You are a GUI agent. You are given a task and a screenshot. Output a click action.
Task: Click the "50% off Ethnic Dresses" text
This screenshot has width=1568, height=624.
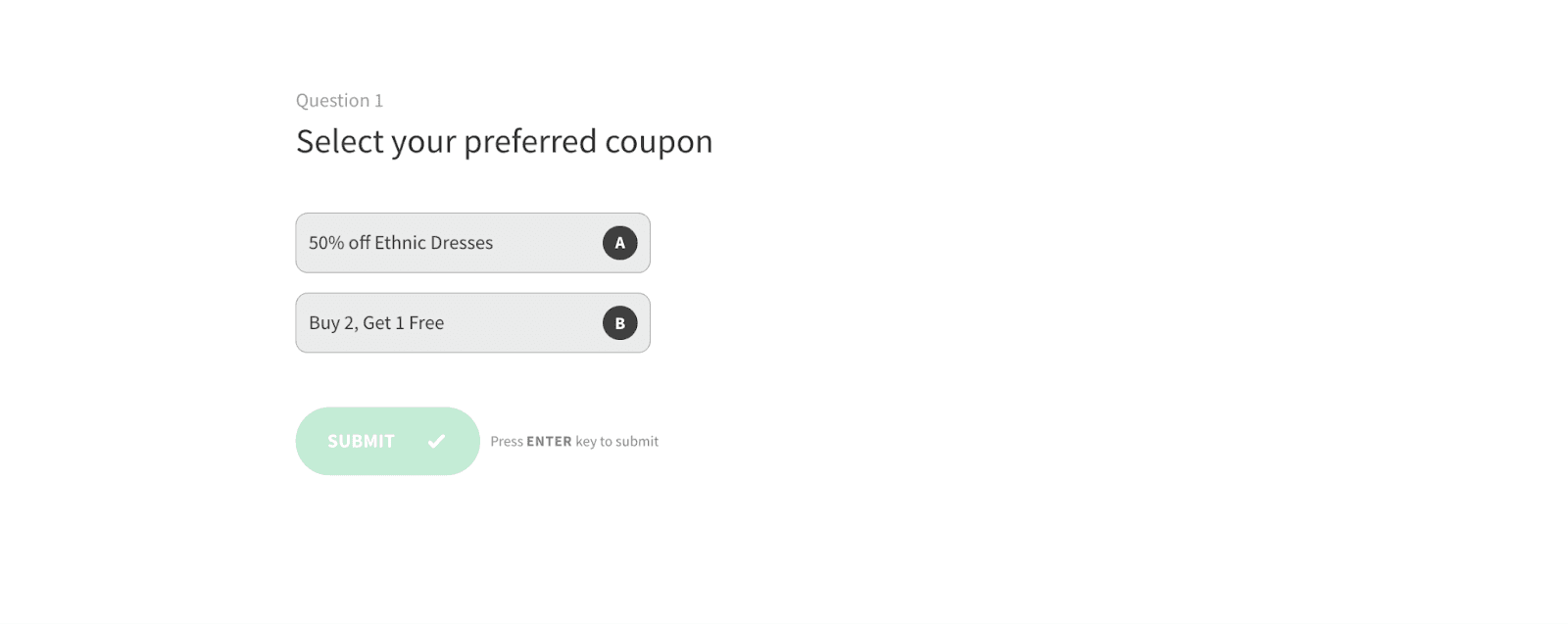click(401, 243)
